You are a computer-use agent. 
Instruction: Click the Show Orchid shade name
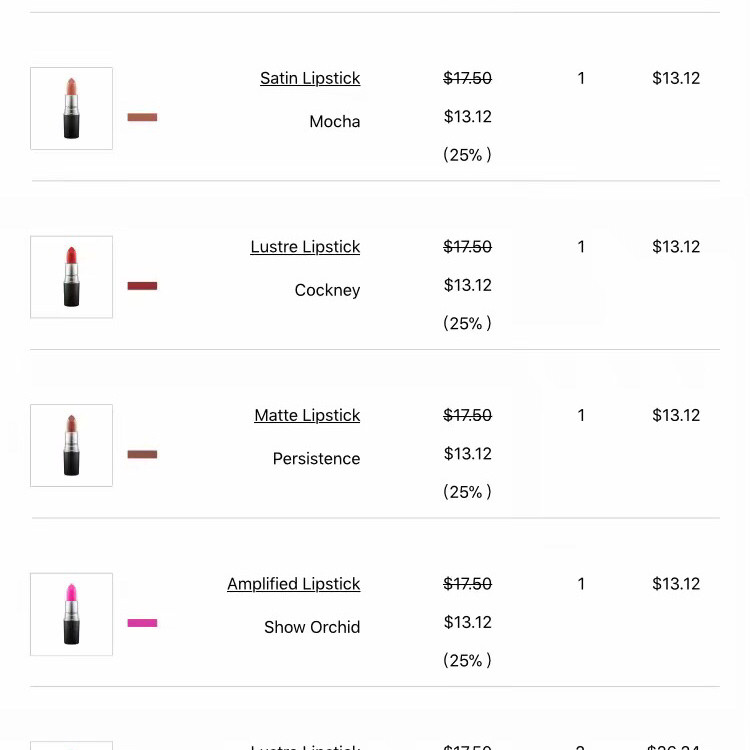tap(312, 627)
